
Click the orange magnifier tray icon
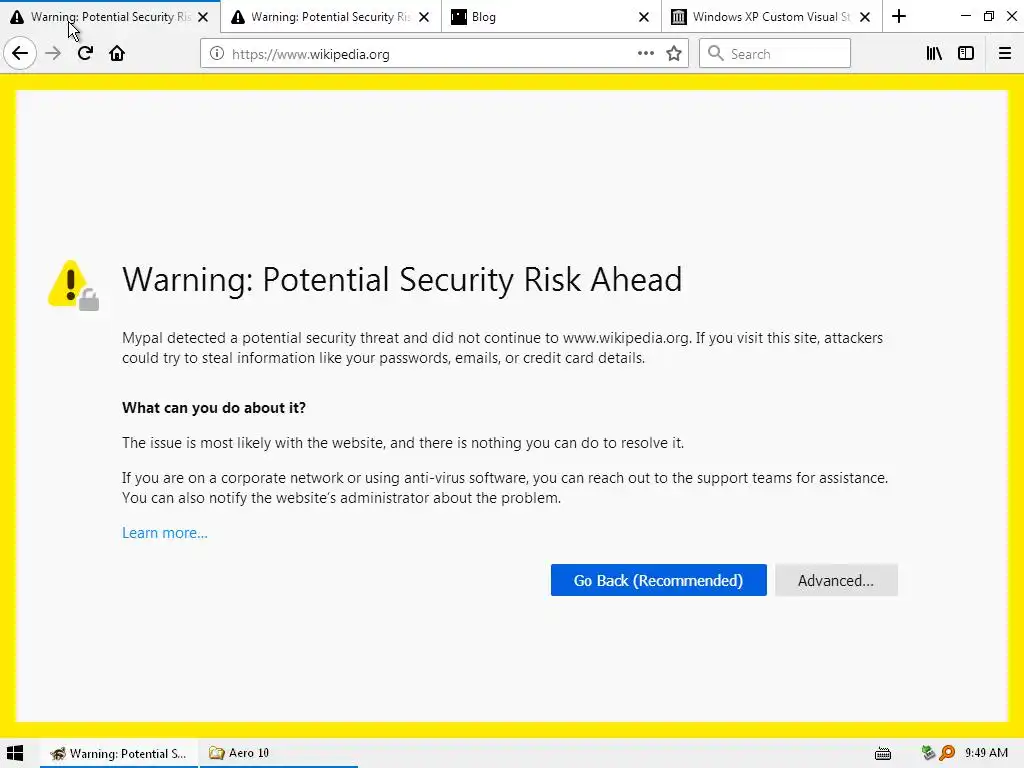click(946, 753)
